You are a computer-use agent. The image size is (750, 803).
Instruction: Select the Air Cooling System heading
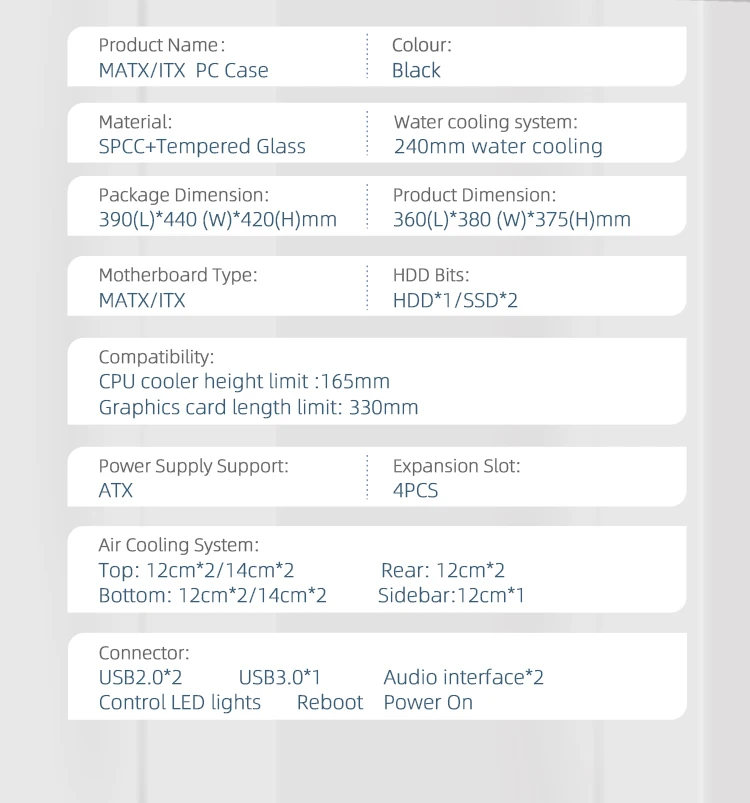(178, 545)
